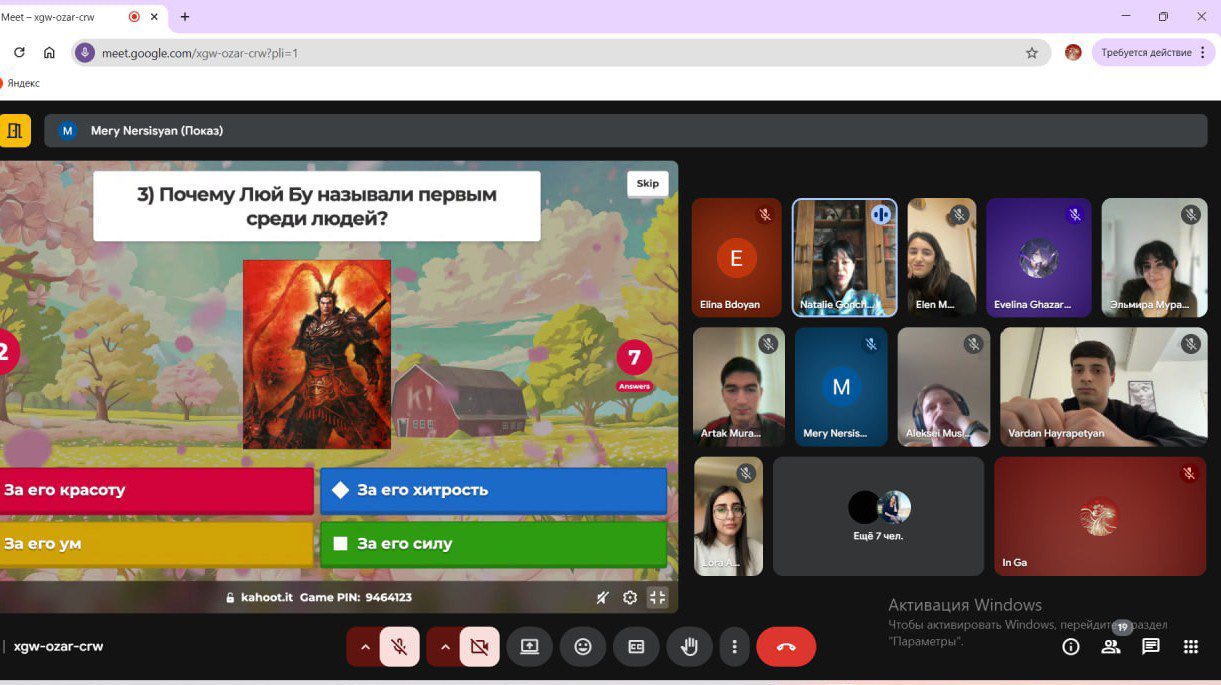Click the present screen icon
The height and width of the screenshot is (685, 1221).
(x=530, y=647)
